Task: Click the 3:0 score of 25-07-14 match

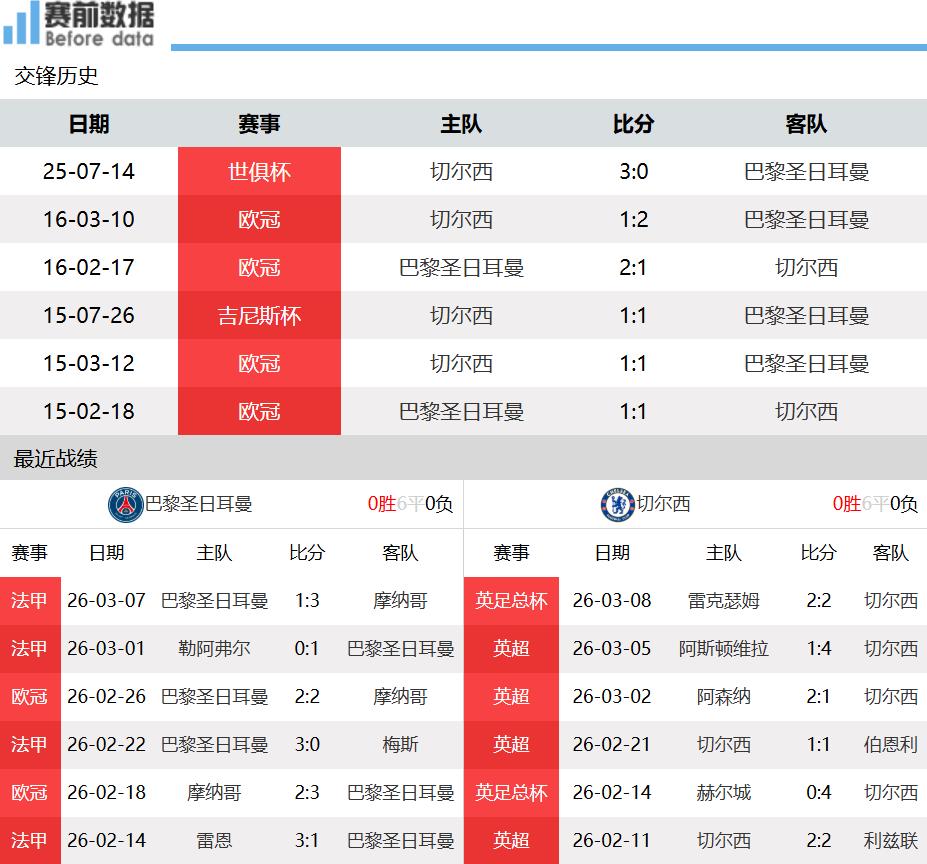Action: click(633, 172)
